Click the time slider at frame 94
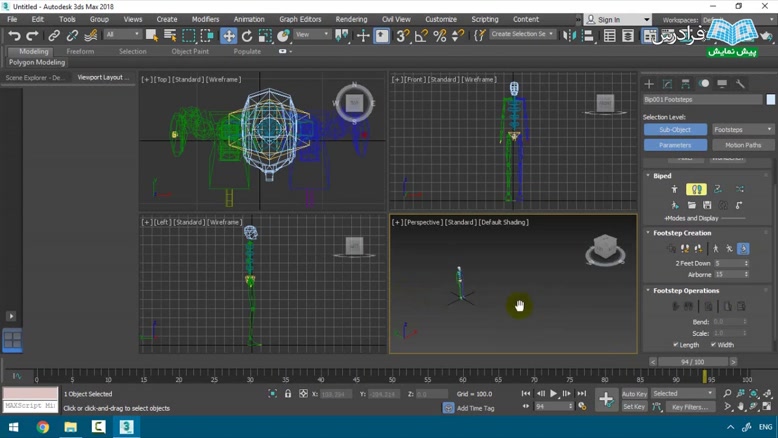Image resolution: width=778 pixels, height=438 pixels. click(x=692, y=362)
